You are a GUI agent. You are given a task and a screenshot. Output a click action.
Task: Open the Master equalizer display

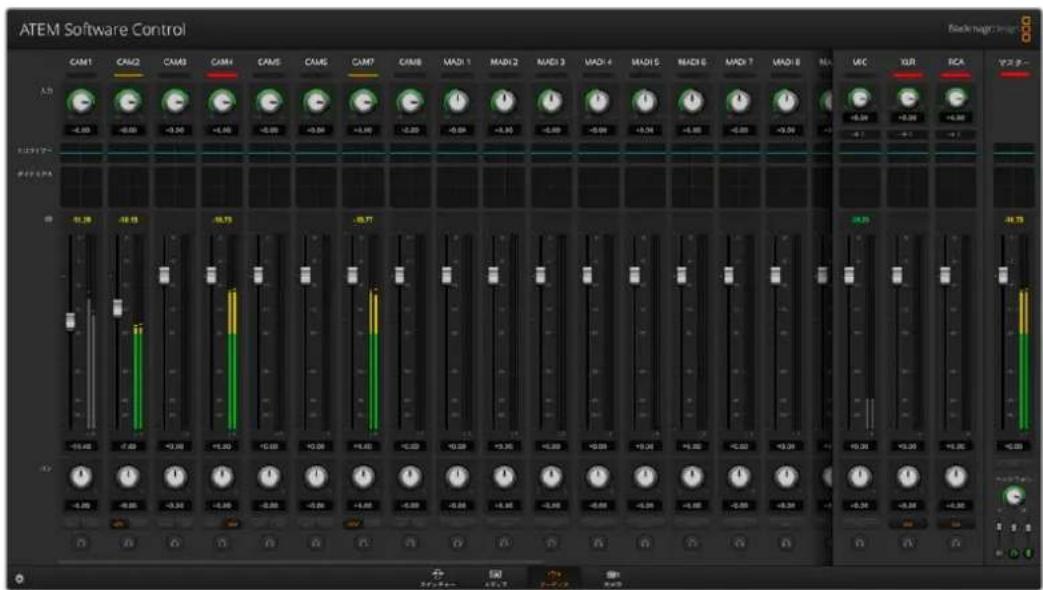(x=1014, y=152)
